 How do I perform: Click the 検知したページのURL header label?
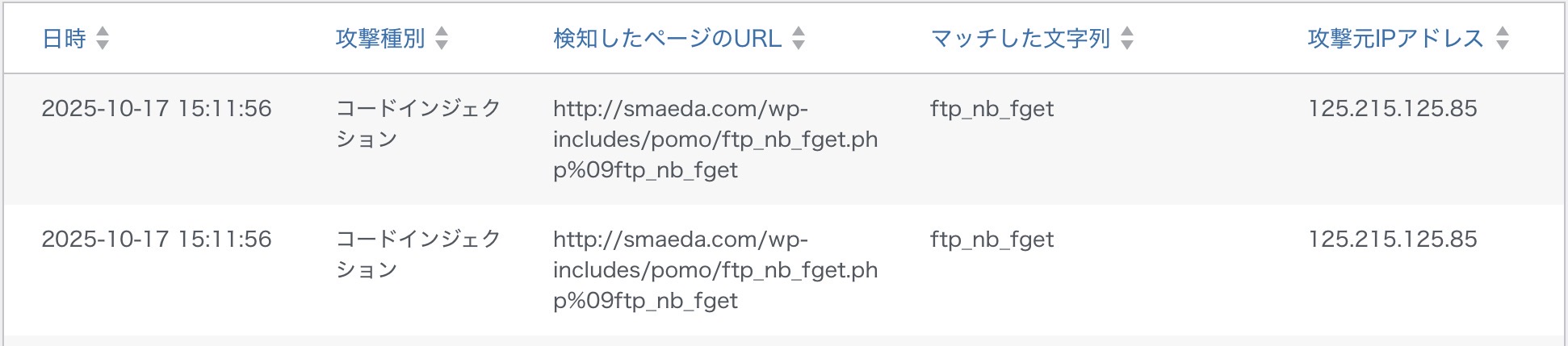click(x=667, y=39)
